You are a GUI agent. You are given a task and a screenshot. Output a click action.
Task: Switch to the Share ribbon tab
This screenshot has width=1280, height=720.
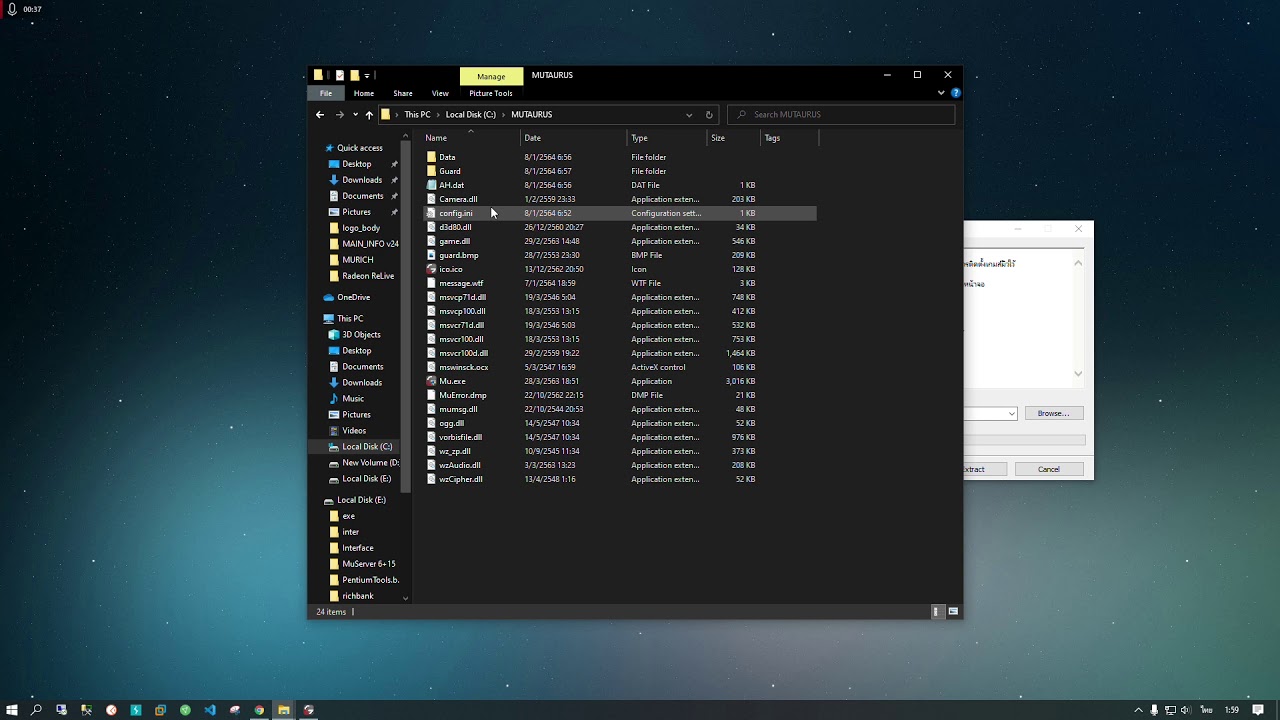(403, 93)
